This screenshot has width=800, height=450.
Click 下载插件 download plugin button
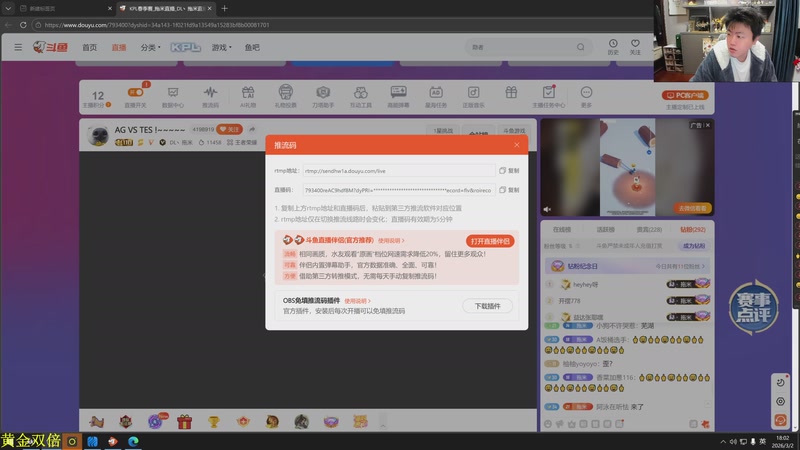487,306
